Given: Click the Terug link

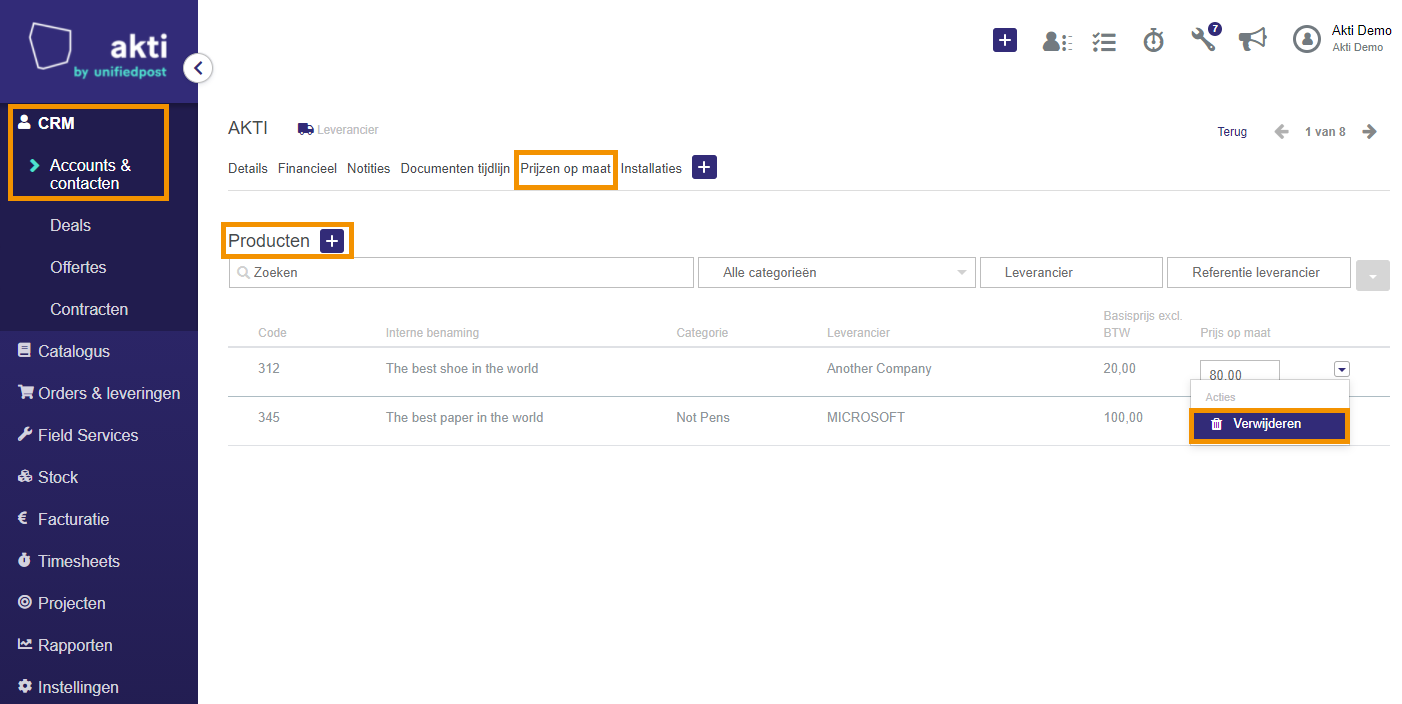Looking at the screenshot, I should [x=1232, y=132].
